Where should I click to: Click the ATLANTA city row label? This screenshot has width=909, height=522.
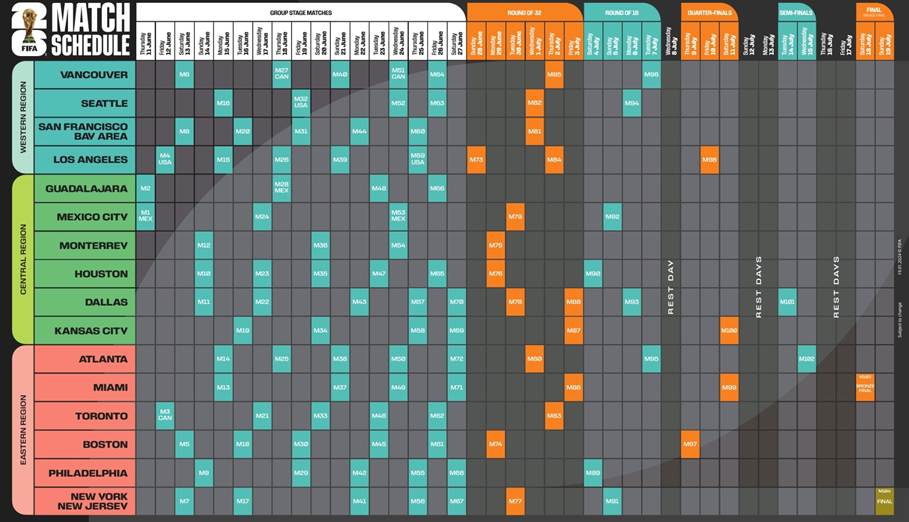(x=85, y=359)
